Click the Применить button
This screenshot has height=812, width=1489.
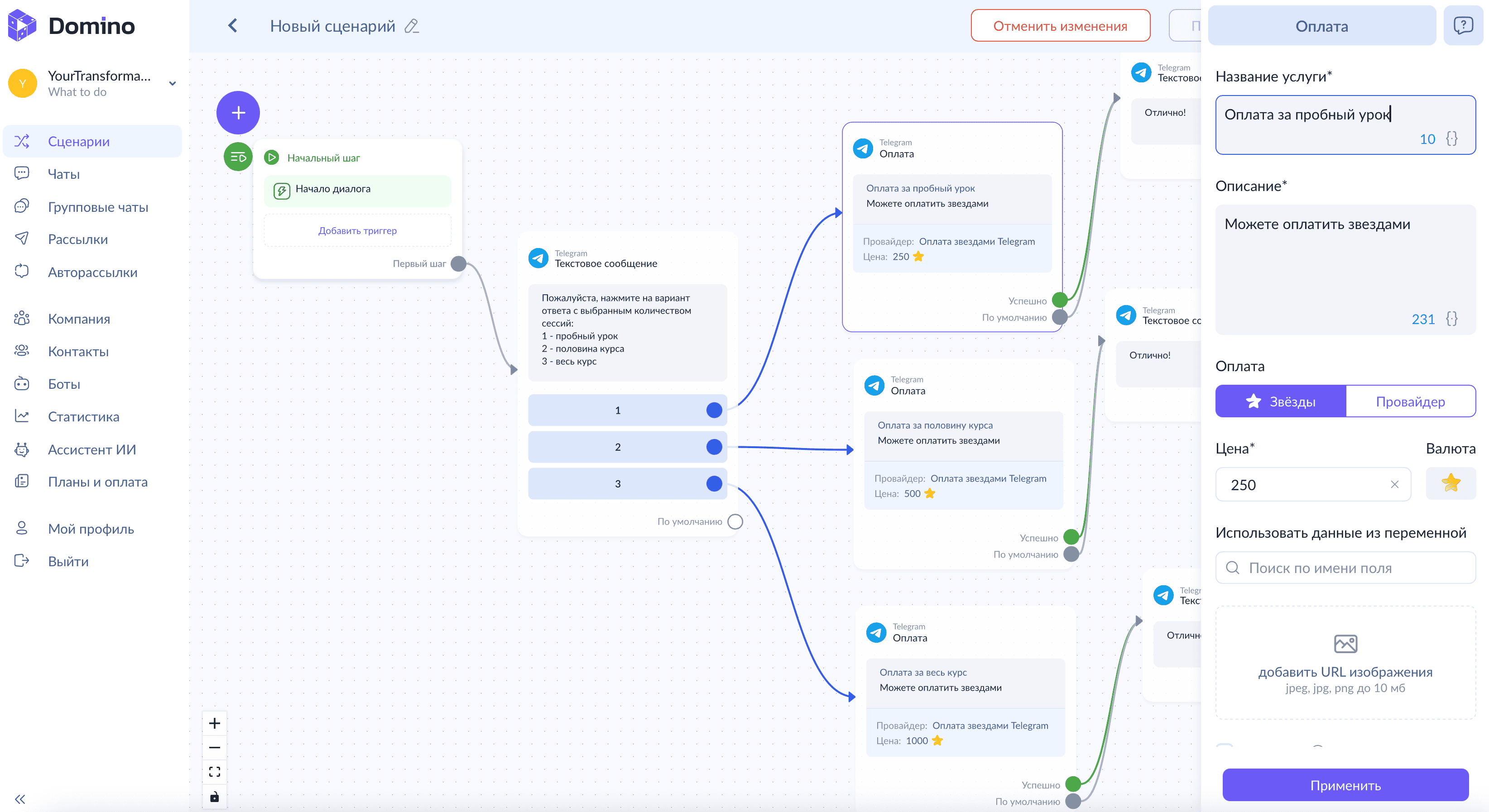[x=1345, y=785]
